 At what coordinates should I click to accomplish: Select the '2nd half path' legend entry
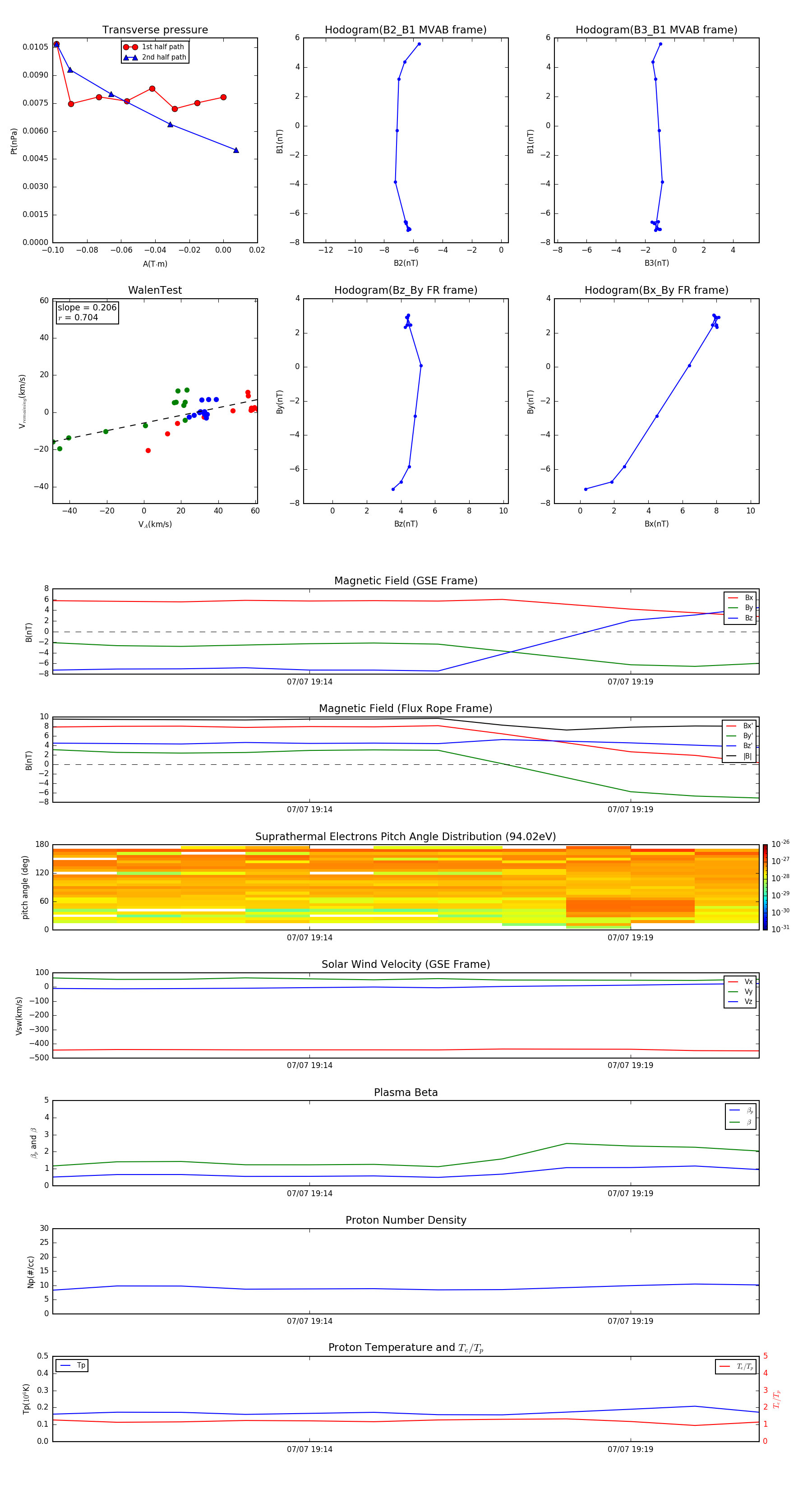click(x=155, y=57)
